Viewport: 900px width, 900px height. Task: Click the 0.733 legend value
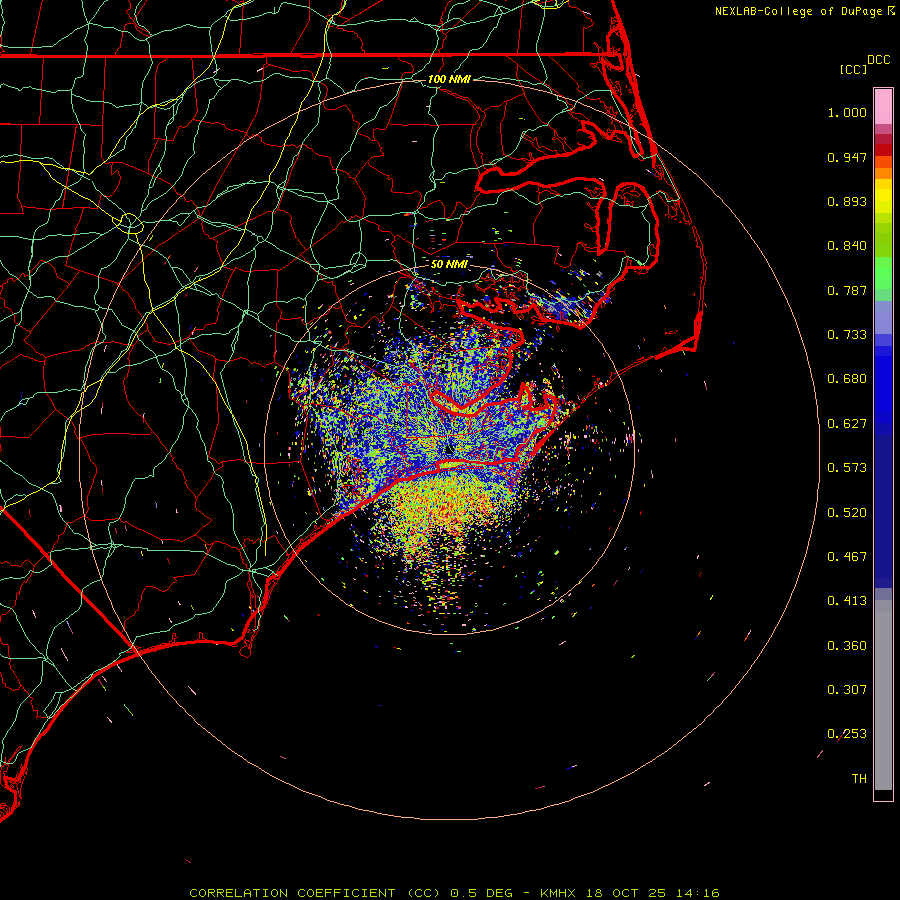click(847, 335)
